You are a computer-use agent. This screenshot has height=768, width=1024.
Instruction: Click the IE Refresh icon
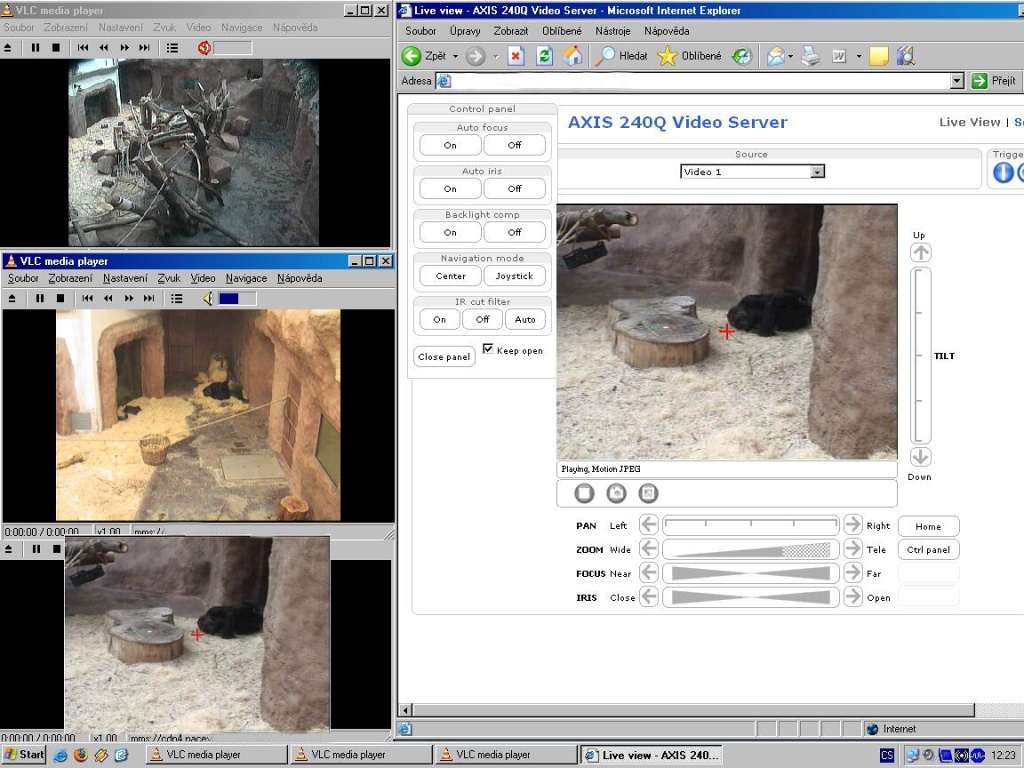pyautogui.click(x=544, y=56)
